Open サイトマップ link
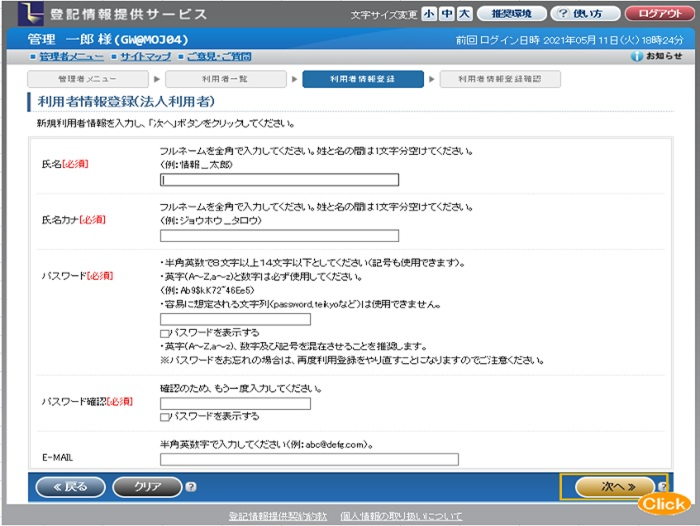Screen dimensions: 700x526 coord(146,57)
